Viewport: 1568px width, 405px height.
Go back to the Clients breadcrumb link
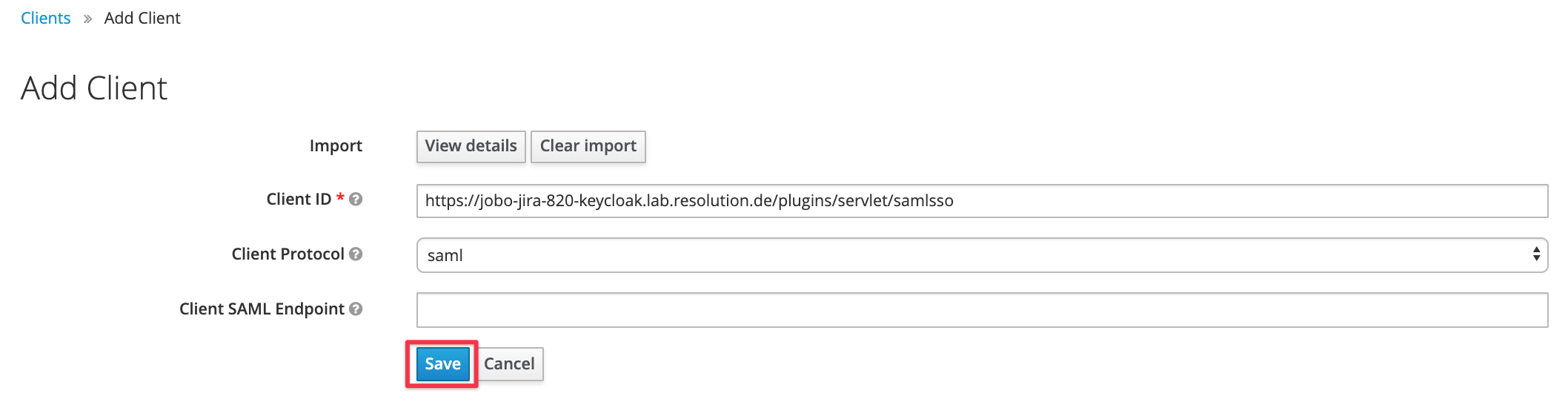(x=46, y=18)
